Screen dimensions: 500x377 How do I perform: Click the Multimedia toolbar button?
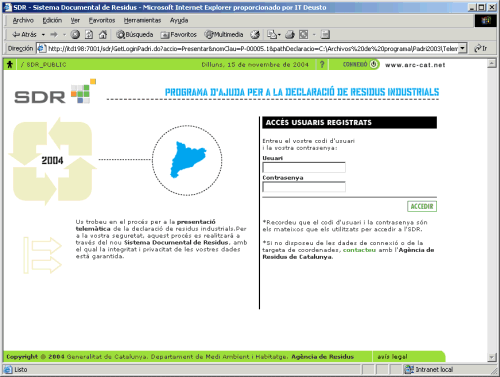click(224, 34)
